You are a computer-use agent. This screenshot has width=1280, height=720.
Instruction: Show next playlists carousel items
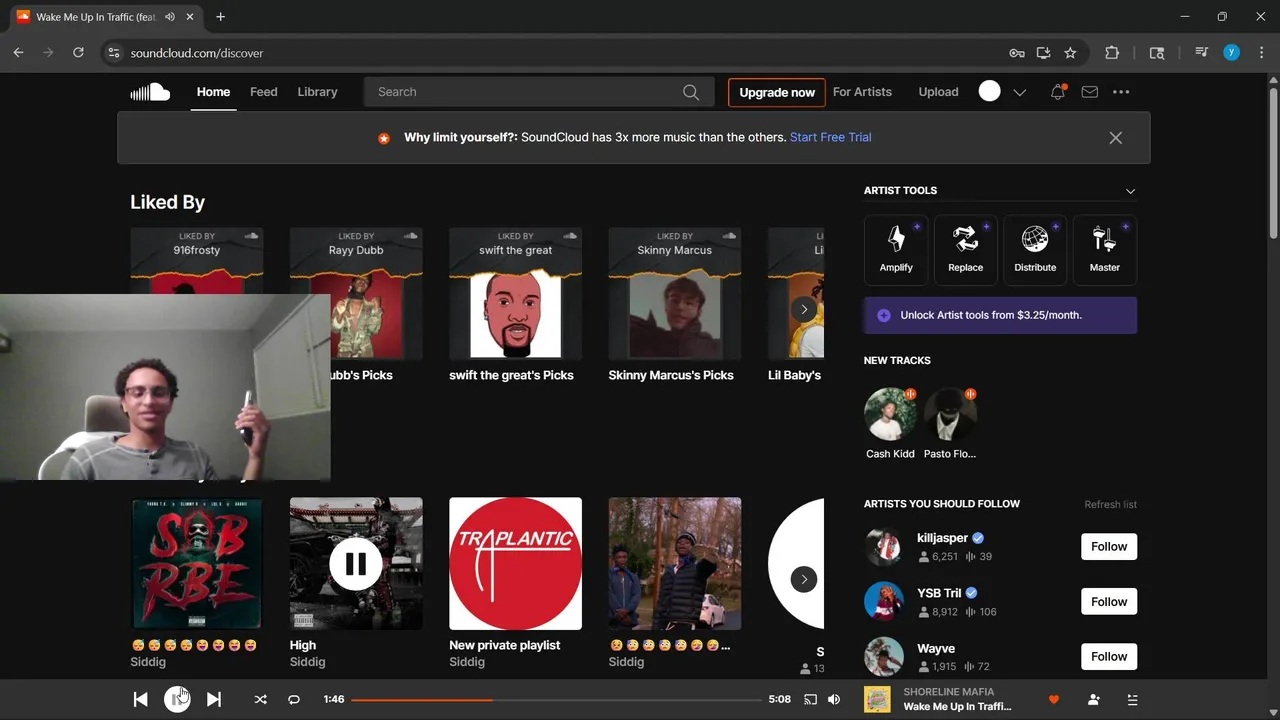point(804,579)
